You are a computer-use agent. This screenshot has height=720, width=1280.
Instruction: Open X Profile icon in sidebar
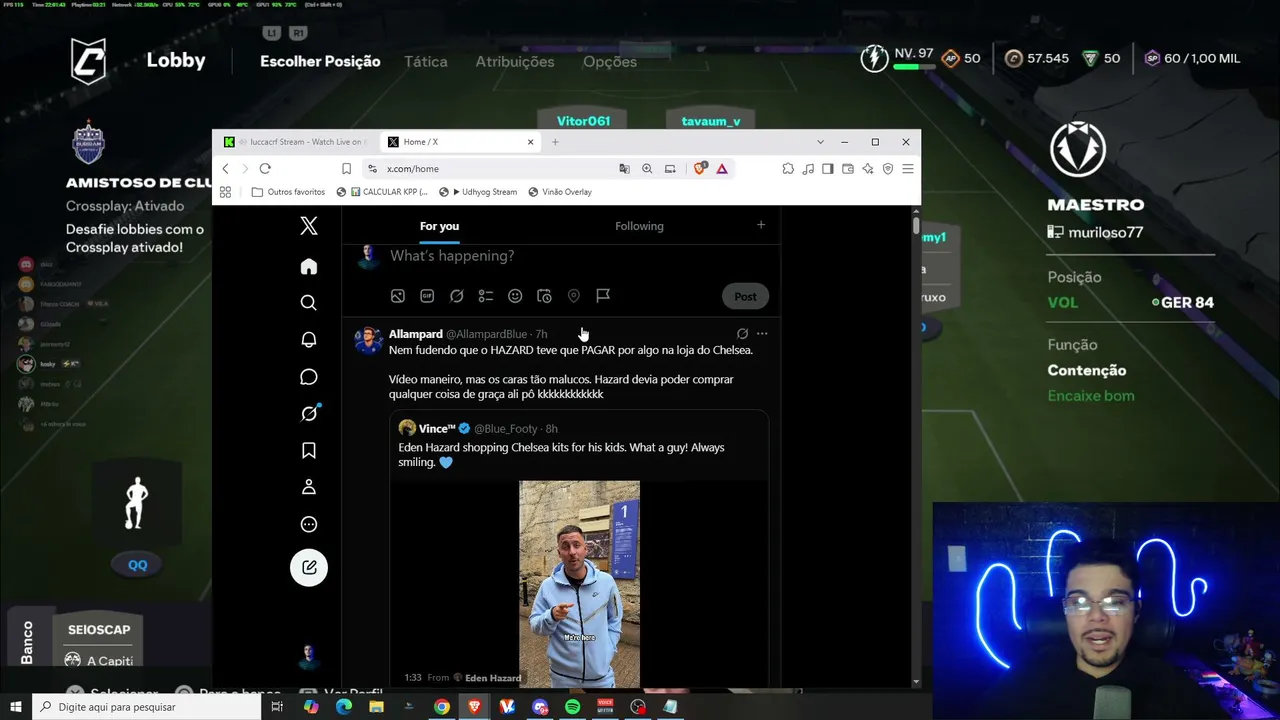pyautogui.click(x=309, y=487)
